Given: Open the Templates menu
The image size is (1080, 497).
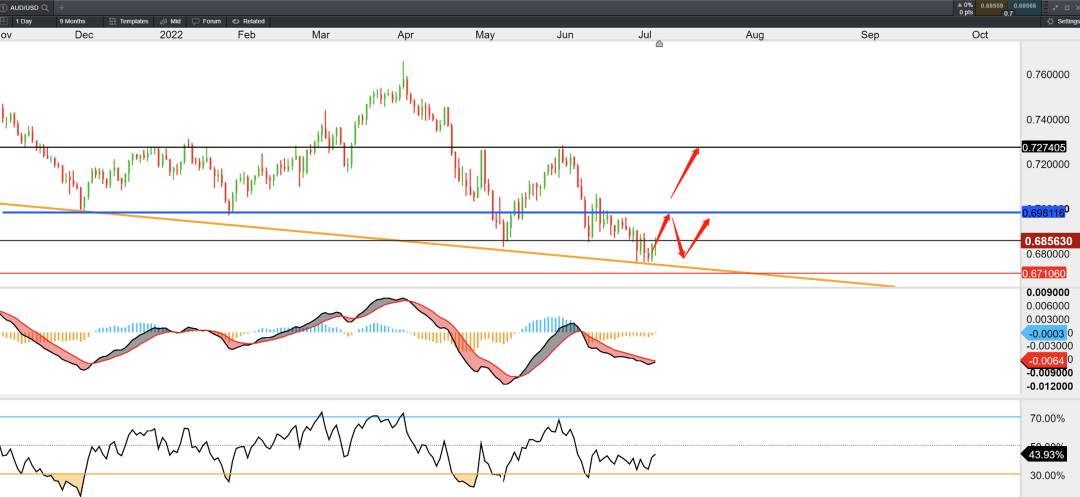Looking at the screenshot, I should 129,21.
